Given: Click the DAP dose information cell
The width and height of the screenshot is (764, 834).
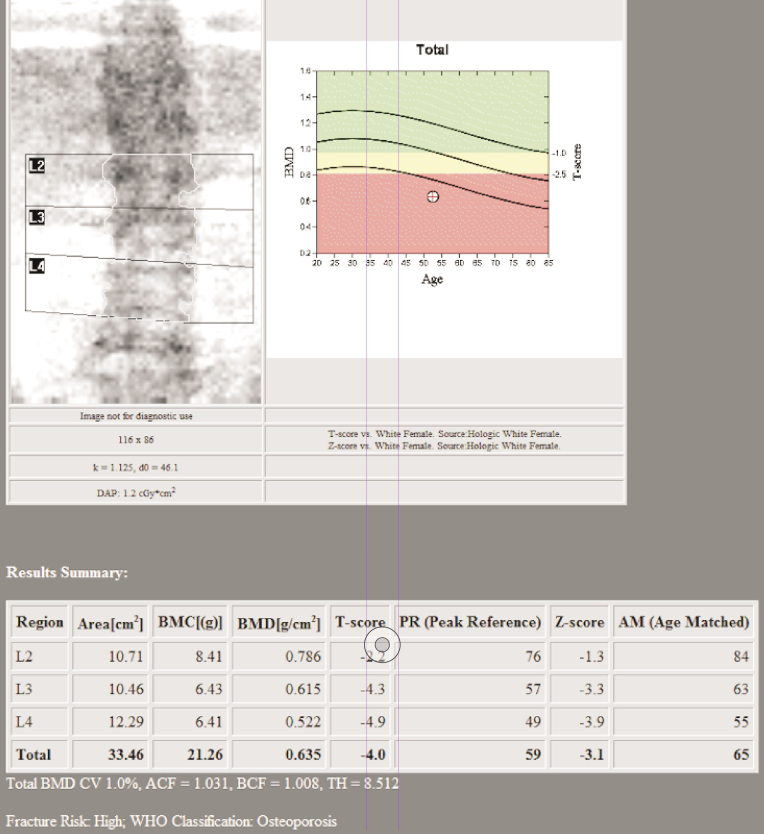Looking at the screenshot, I should tap(136, 491).
